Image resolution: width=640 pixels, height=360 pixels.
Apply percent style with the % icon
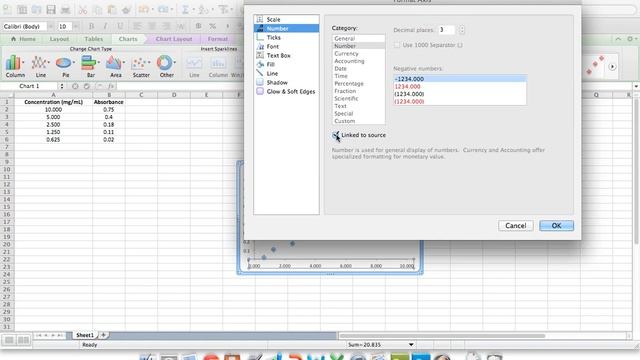[x=213, y=26]
